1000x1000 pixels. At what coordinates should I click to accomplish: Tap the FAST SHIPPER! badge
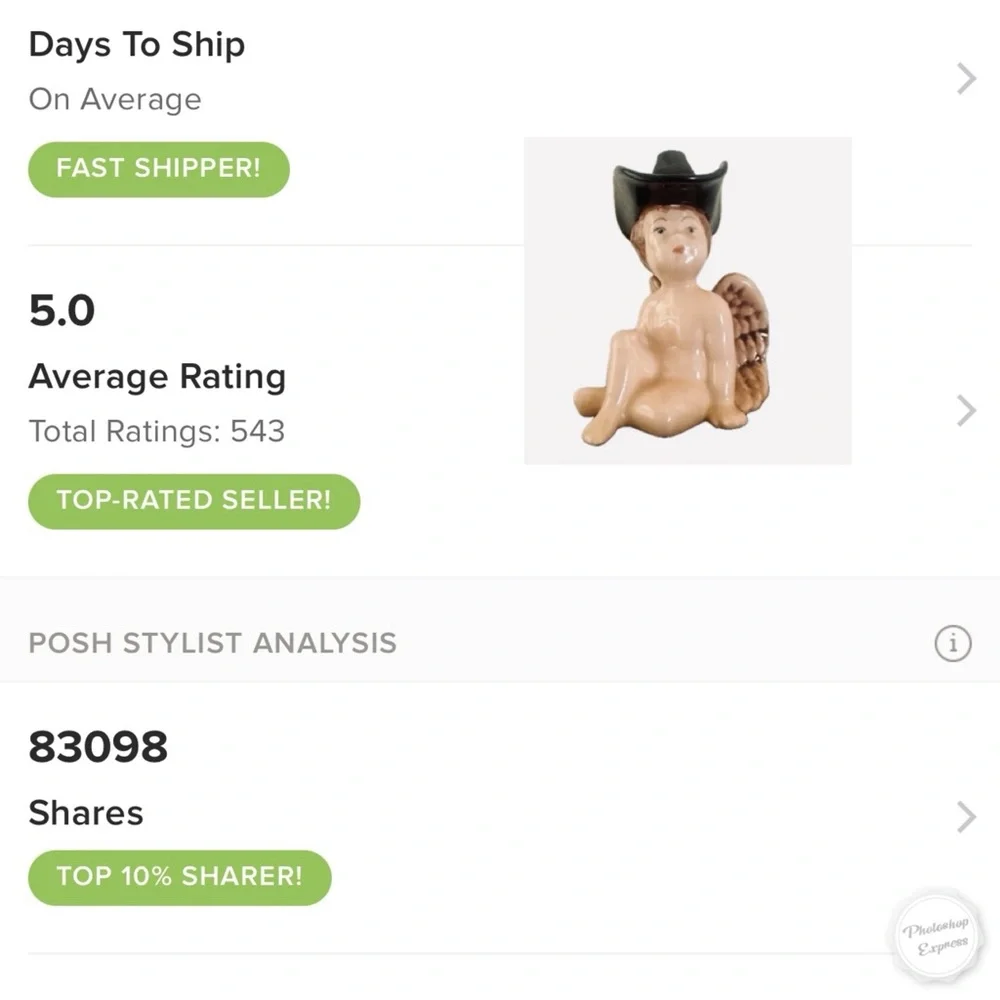pyautogui.click(x=158, y=168)
